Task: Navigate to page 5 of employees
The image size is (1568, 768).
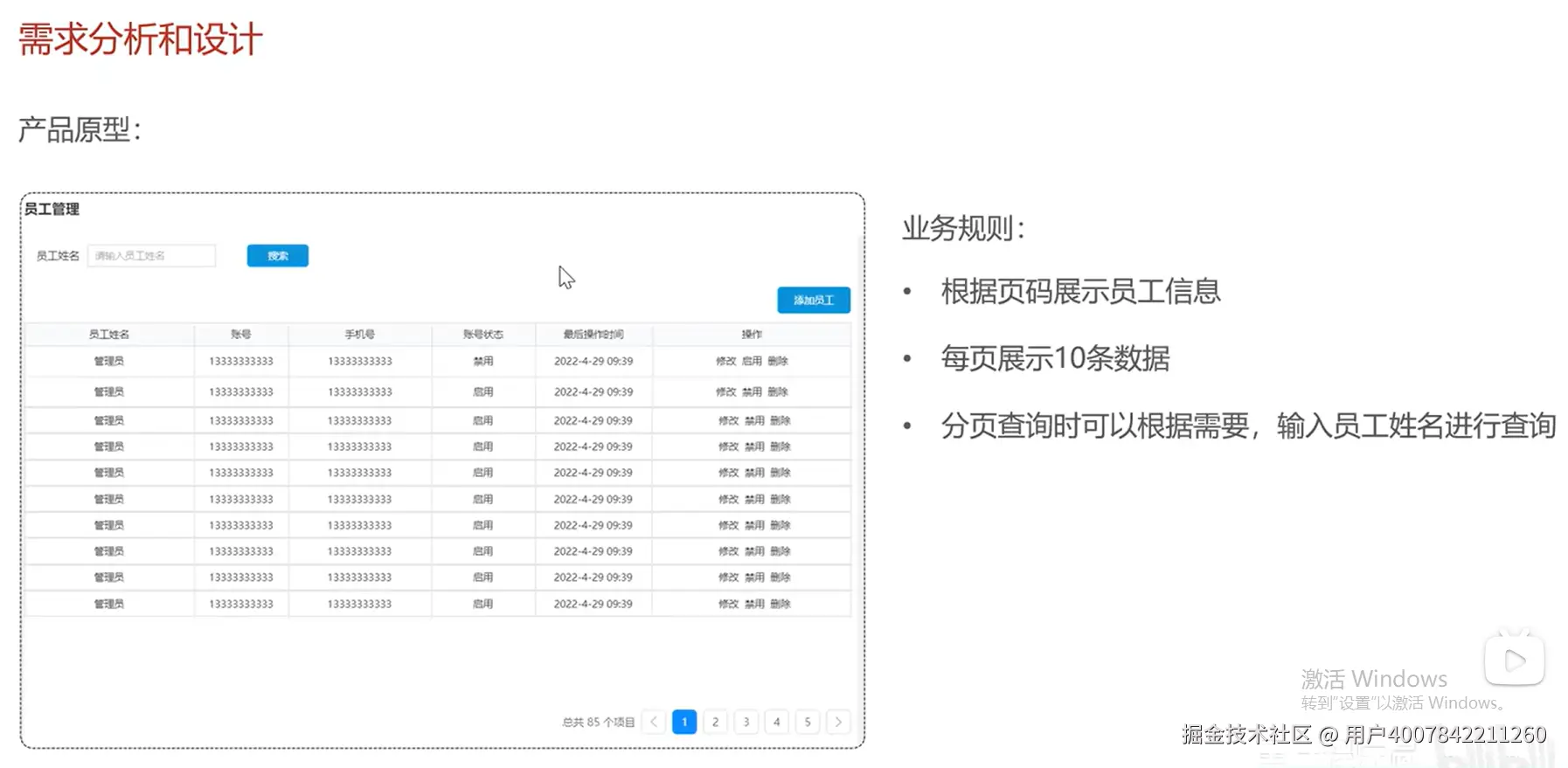Action: 808,722
